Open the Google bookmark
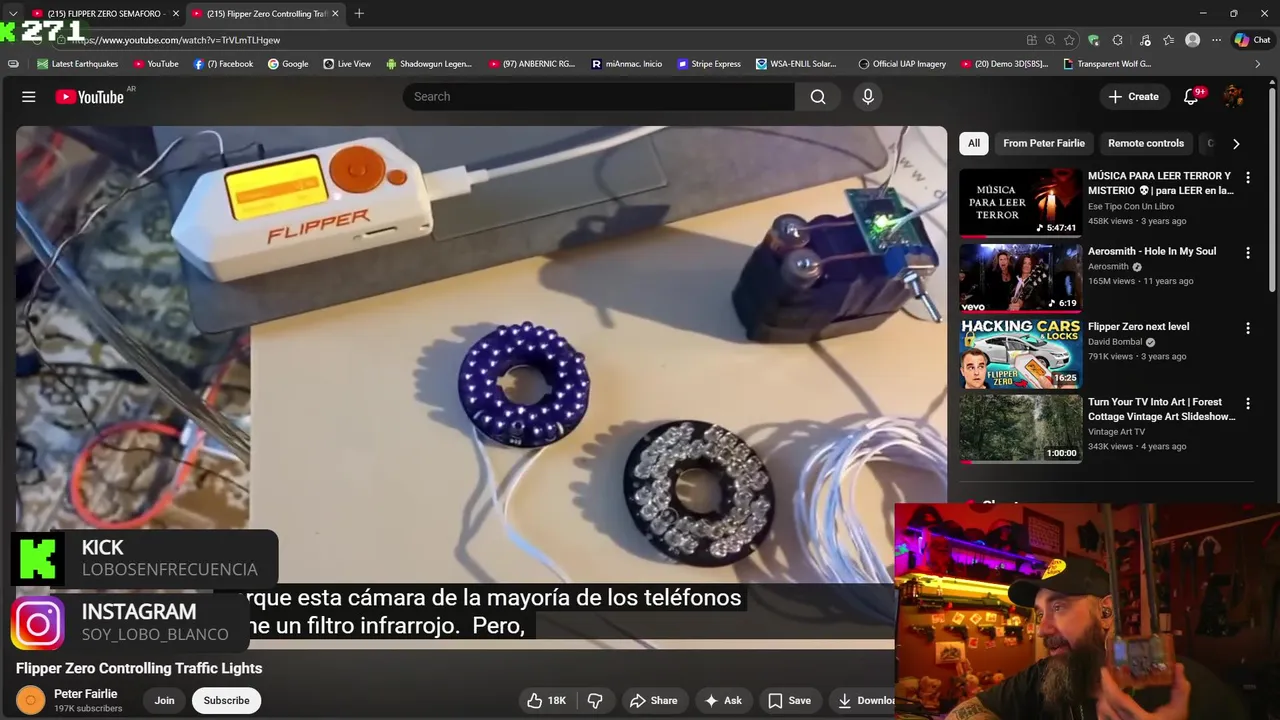The height and width of the screenshot is (720, 1280). [x=288, y=64]
